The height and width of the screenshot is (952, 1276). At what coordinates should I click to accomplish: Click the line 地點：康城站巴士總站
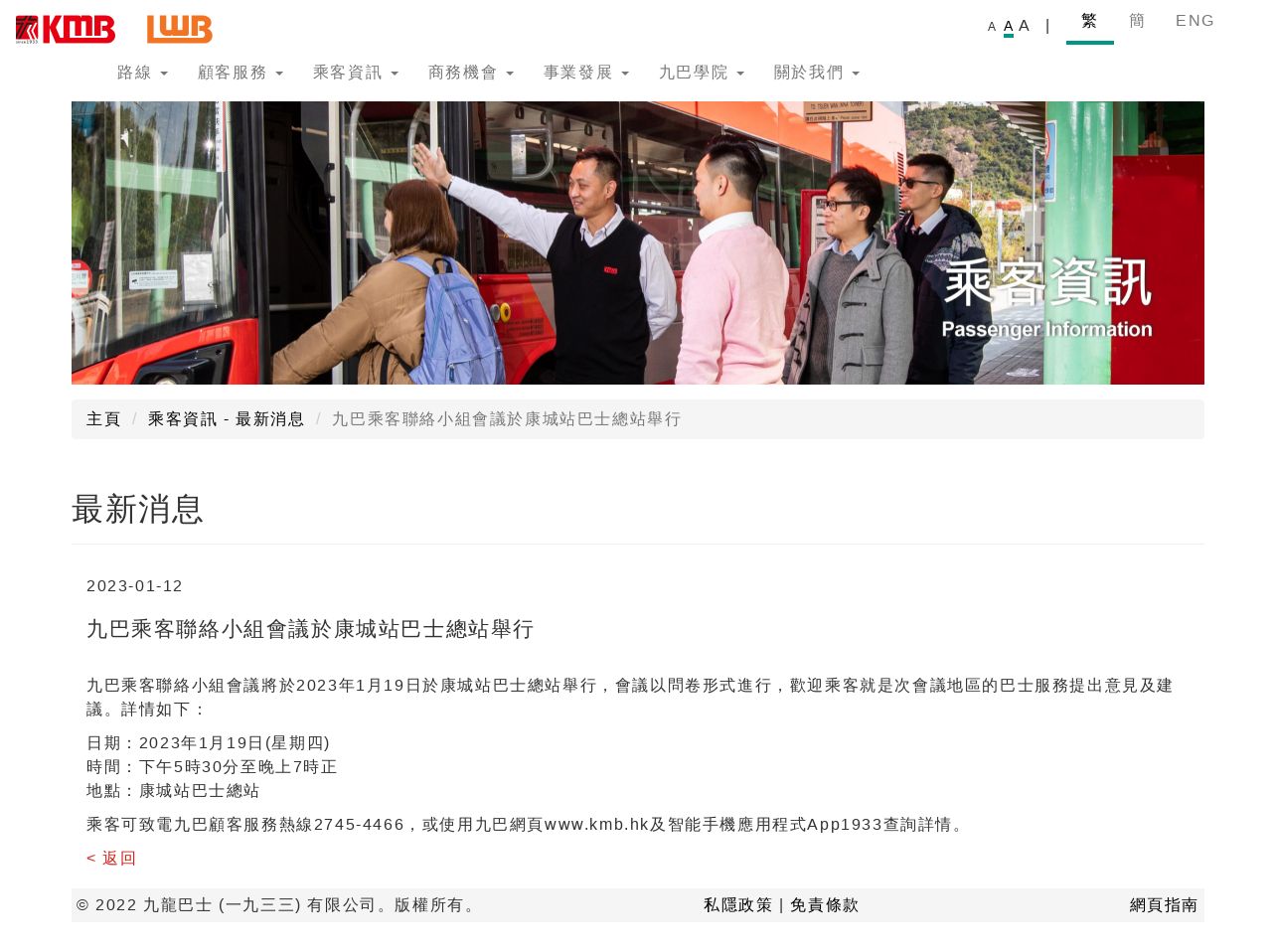173,791
